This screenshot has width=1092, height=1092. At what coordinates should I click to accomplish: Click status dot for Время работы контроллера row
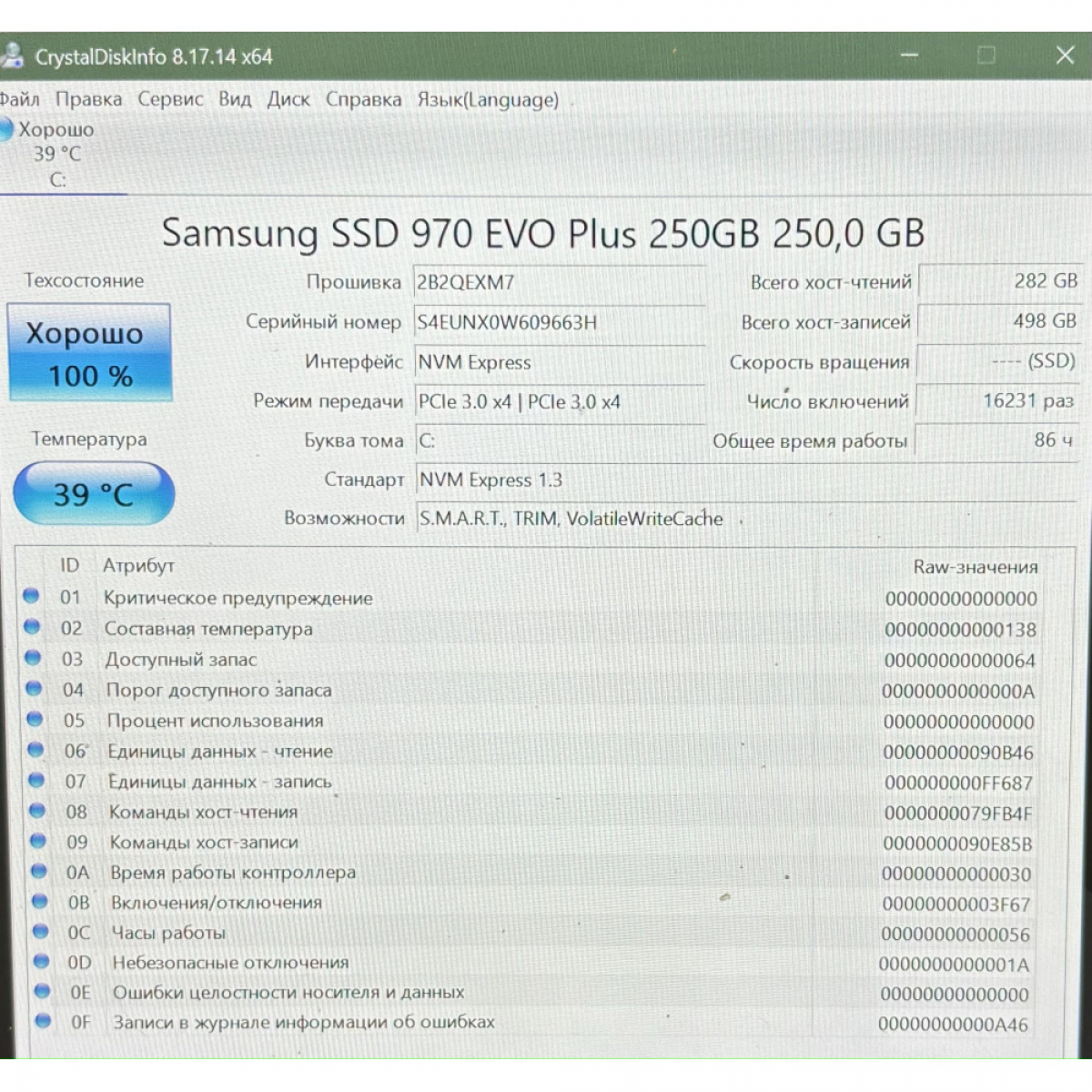(39, 871)
